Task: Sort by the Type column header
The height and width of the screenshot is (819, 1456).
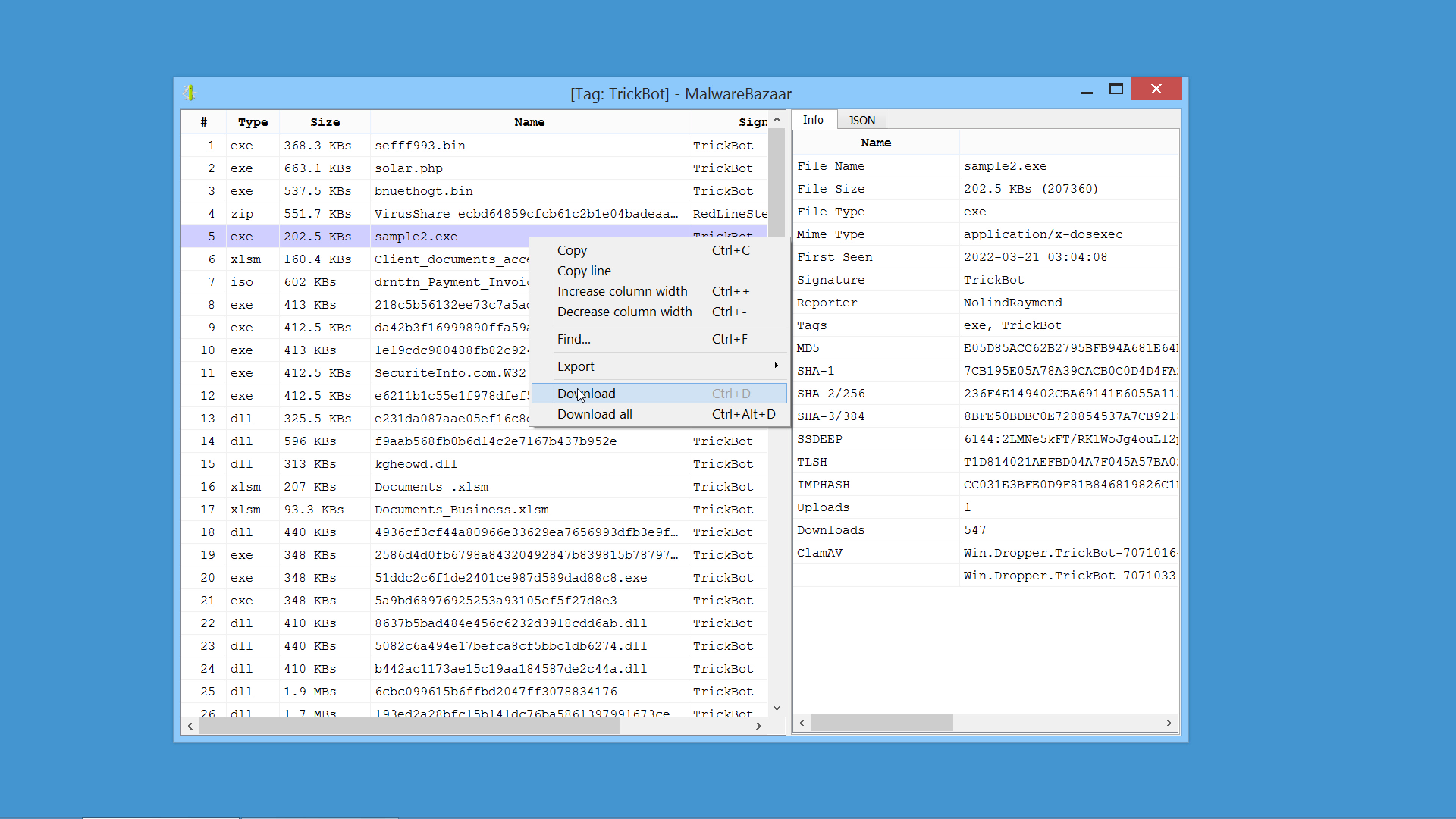Action: [253, 122]
